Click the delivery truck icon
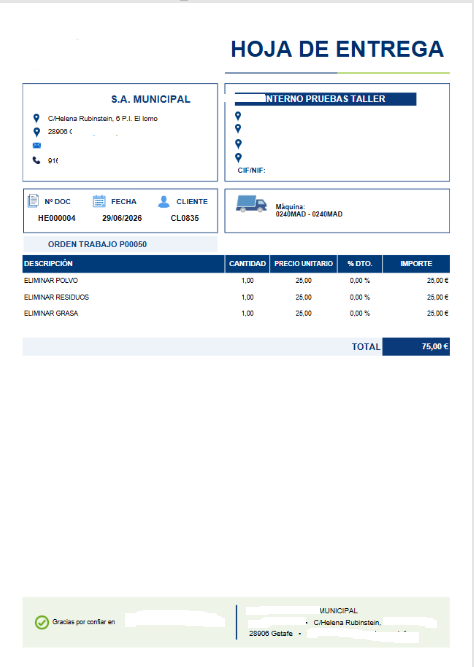This screenshot has width=474, height=667. [x=251, y=204]
